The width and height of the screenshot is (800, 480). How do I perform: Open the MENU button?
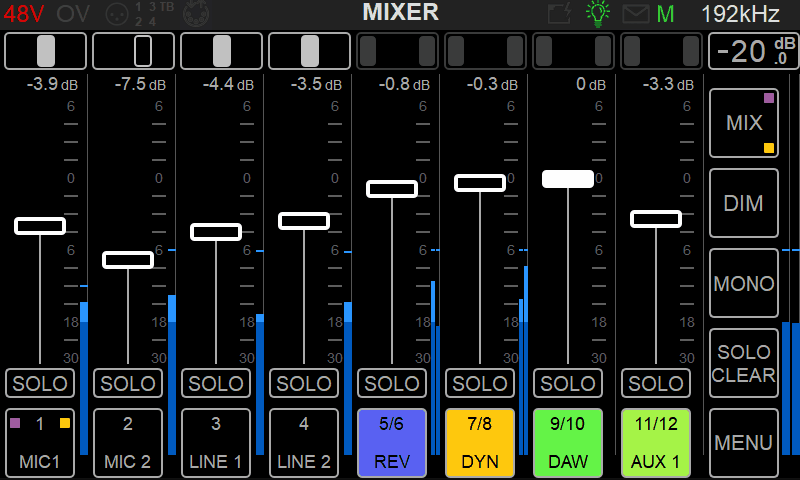[x=744, y=442]
